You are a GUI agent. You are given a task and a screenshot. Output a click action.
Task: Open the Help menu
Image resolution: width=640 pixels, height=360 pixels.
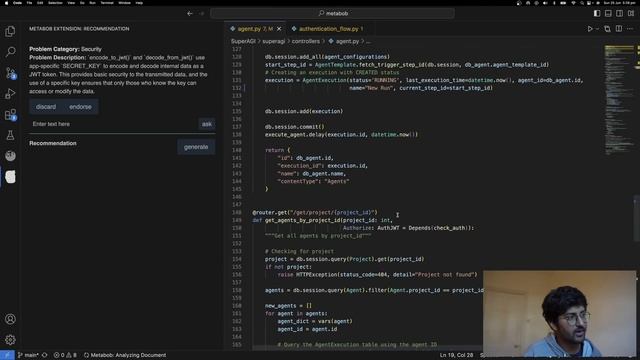click(139, 3)
